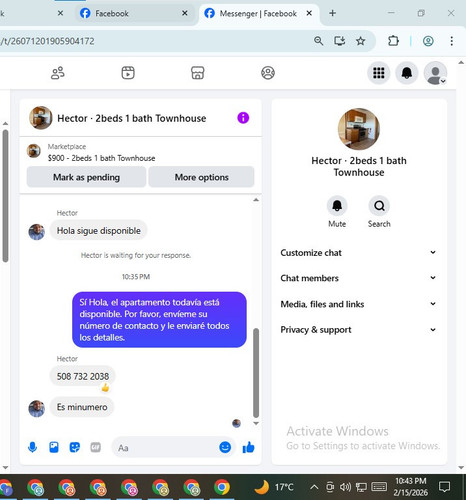The width and height of the screenshot is (466, 500).
Task: Open the Chrome profile icon
Action: tap(428, 41)
